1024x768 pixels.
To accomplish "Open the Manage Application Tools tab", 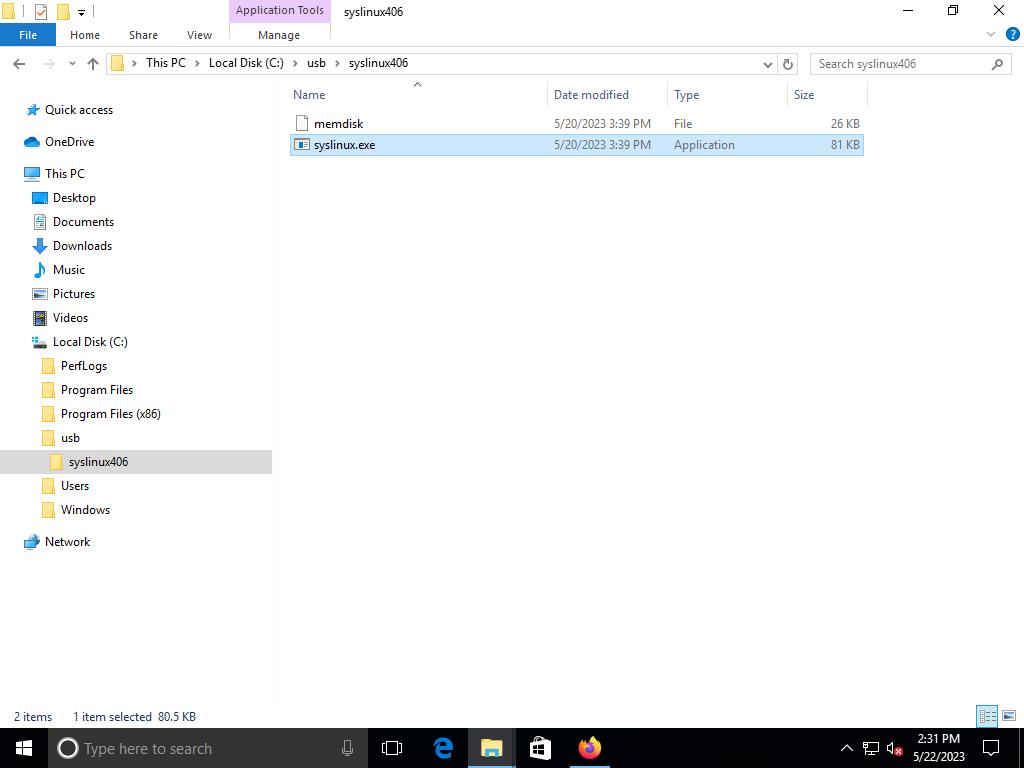I will tap(278, 35).
